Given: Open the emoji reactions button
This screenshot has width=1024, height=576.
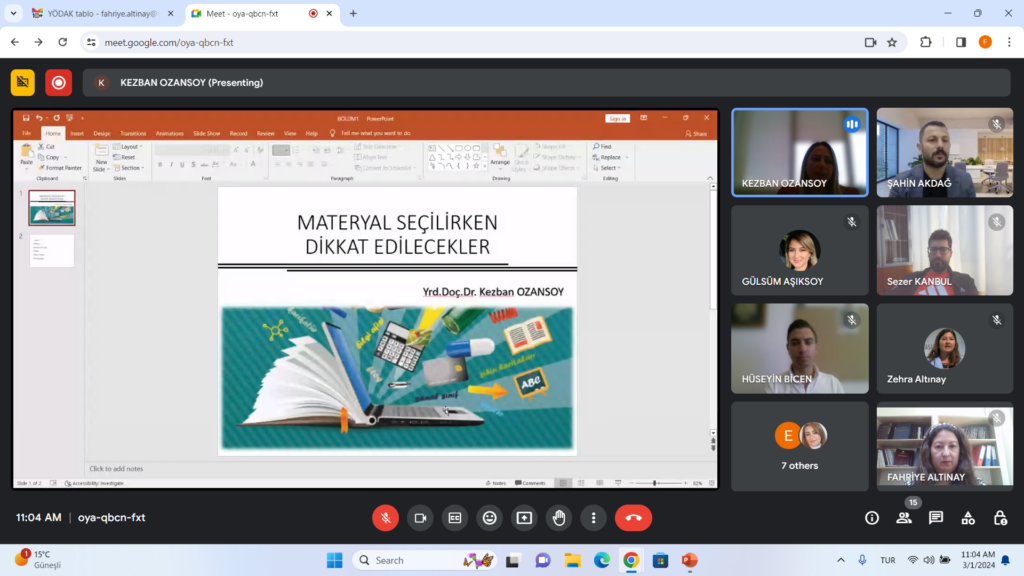Looking at the screenshot, I should point(489,518).
